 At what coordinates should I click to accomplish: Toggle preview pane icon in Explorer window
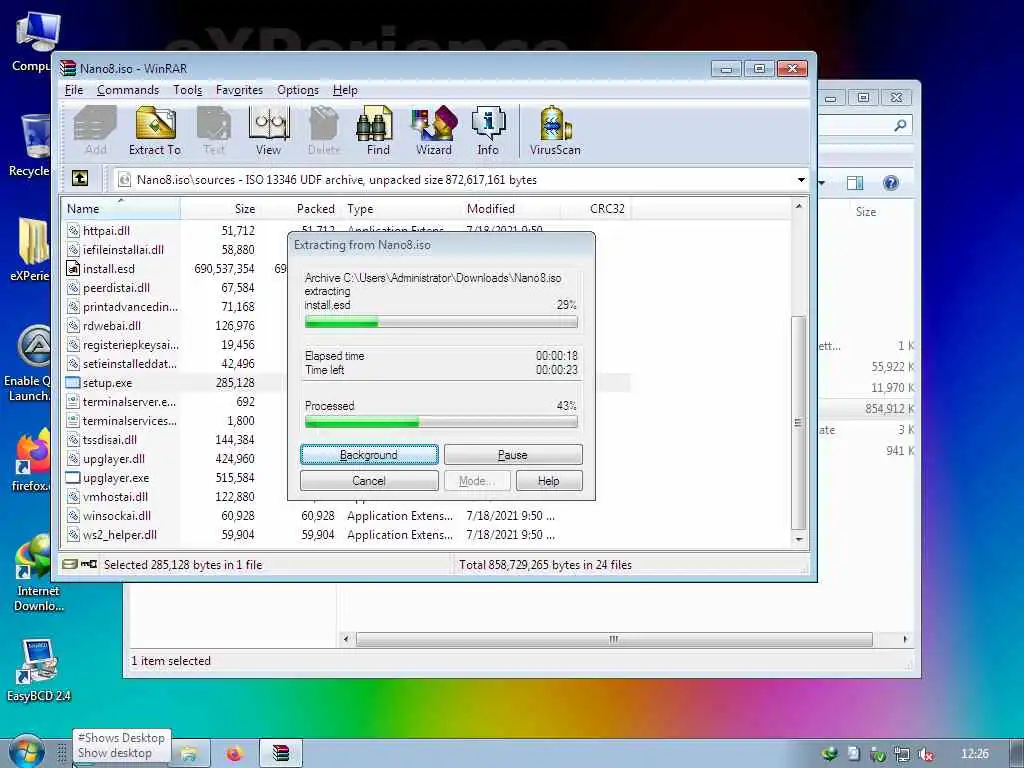click(855, 183)
